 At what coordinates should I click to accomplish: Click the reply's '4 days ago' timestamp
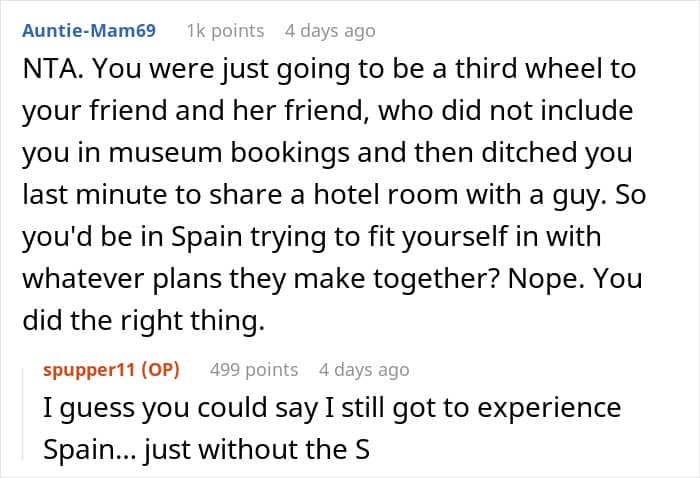click(364, 370)
